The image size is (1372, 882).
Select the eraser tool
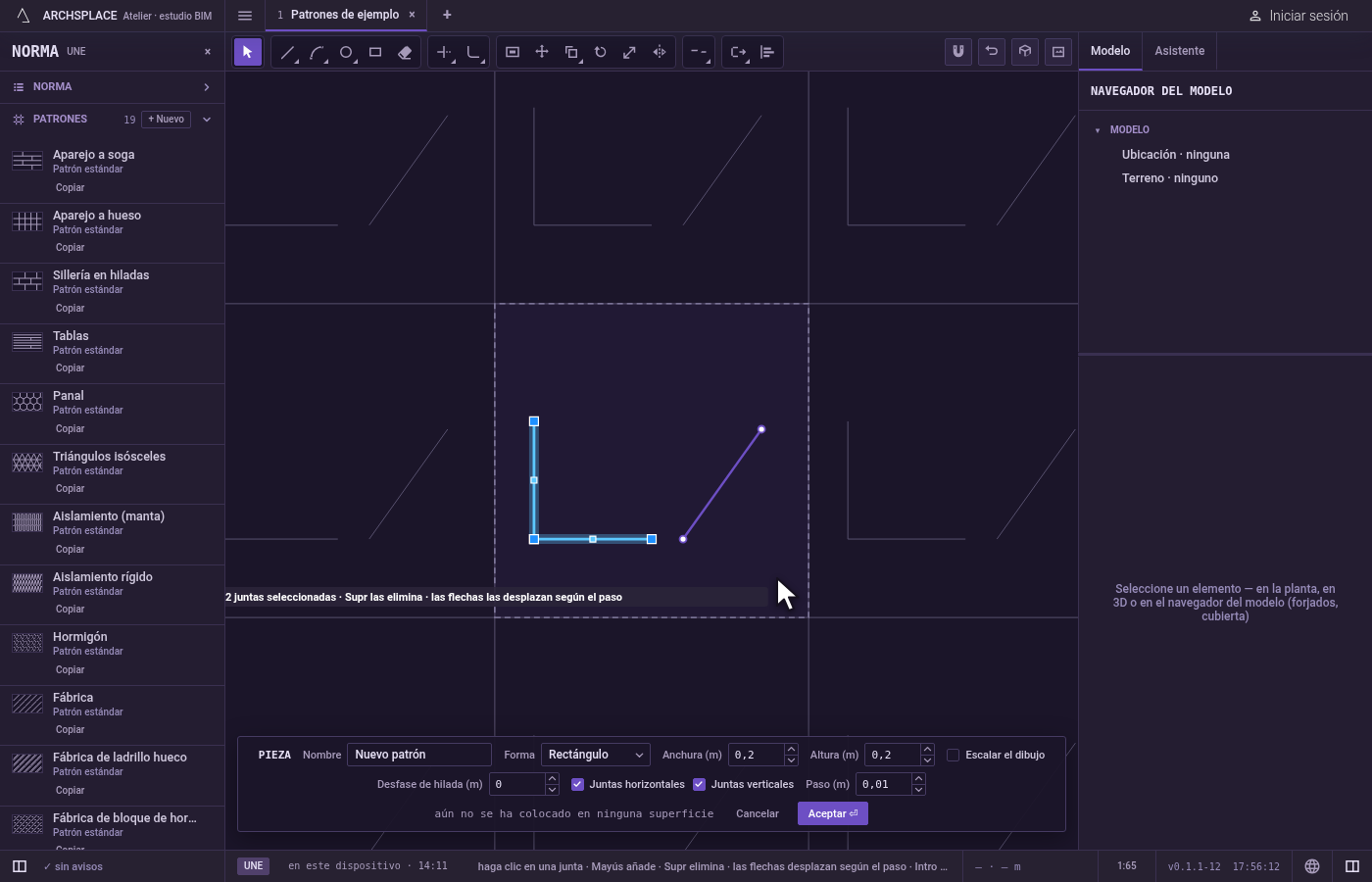coord(405,52)
